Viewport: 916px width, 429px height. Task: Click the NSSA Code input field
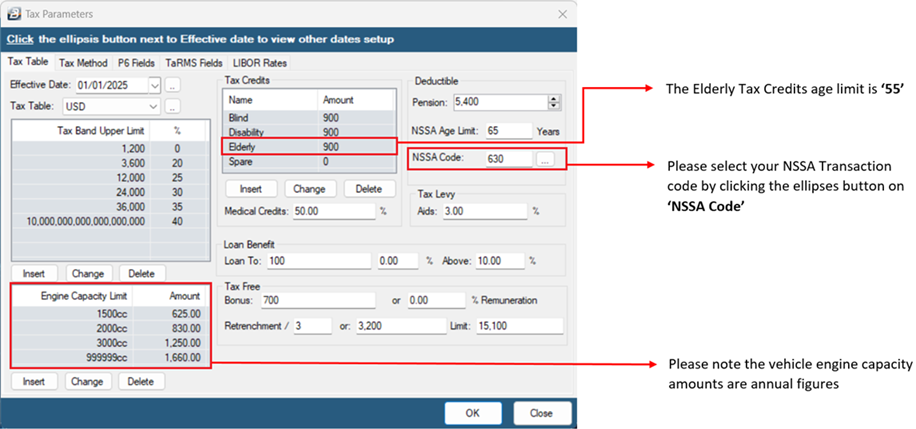tap(509, 158)
